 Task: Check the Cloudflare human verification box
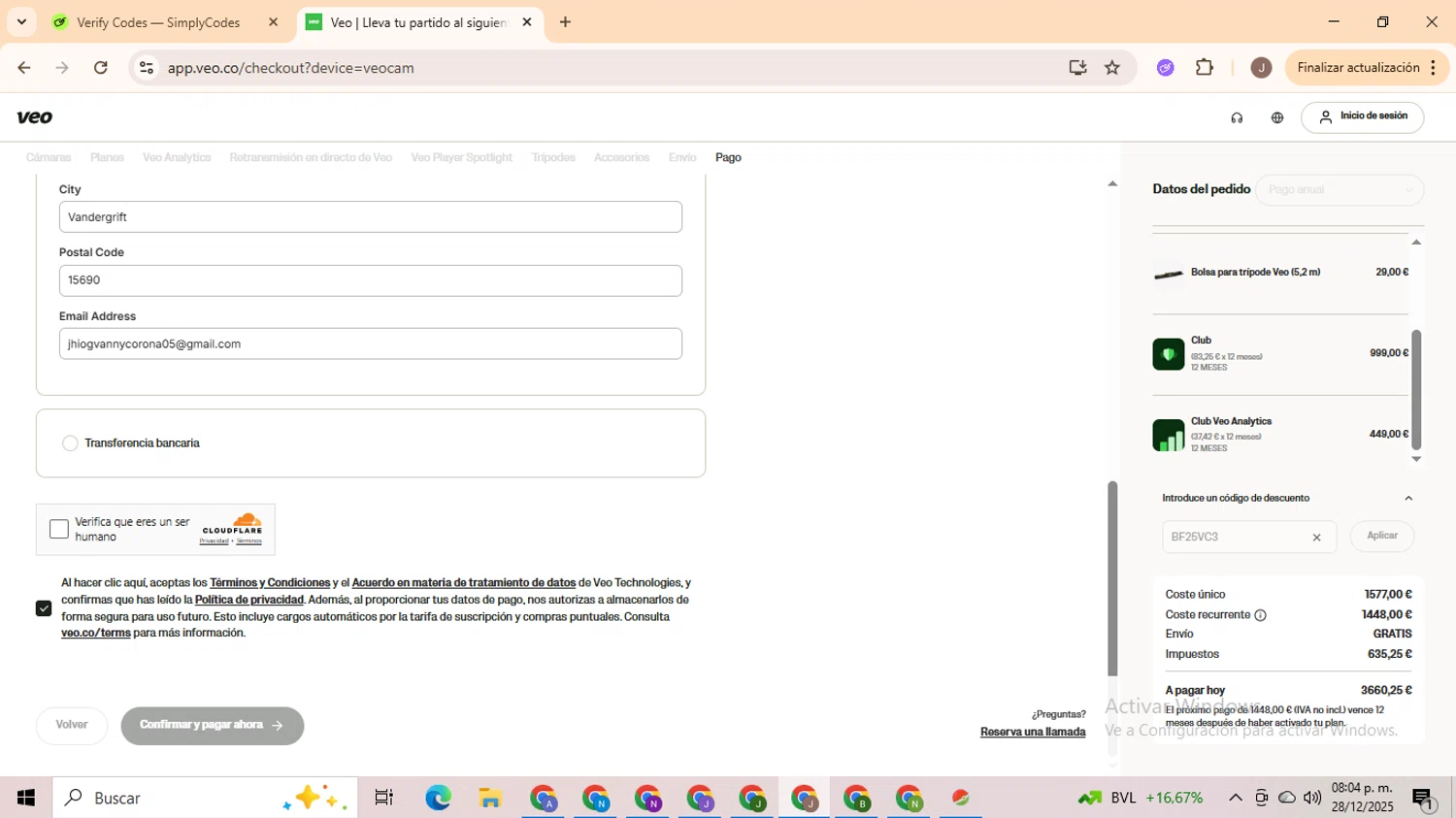tap(59, 530)
